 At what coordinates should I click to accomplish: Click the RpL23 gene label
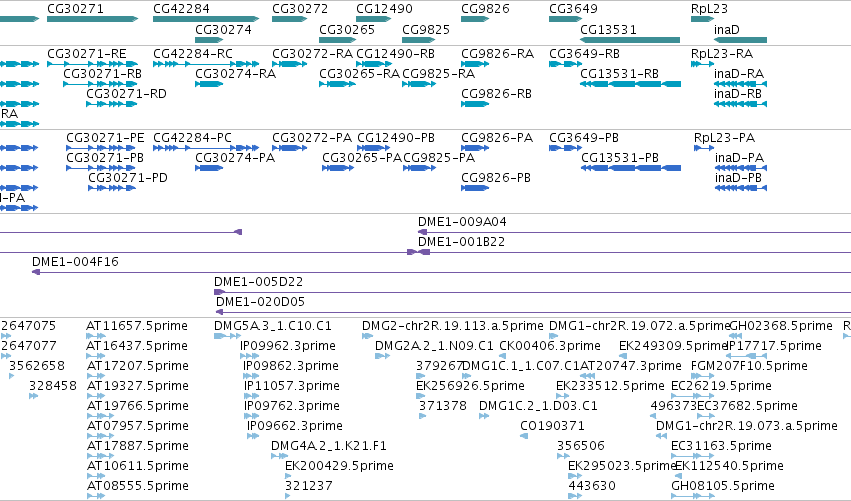(x=709, y=9)
